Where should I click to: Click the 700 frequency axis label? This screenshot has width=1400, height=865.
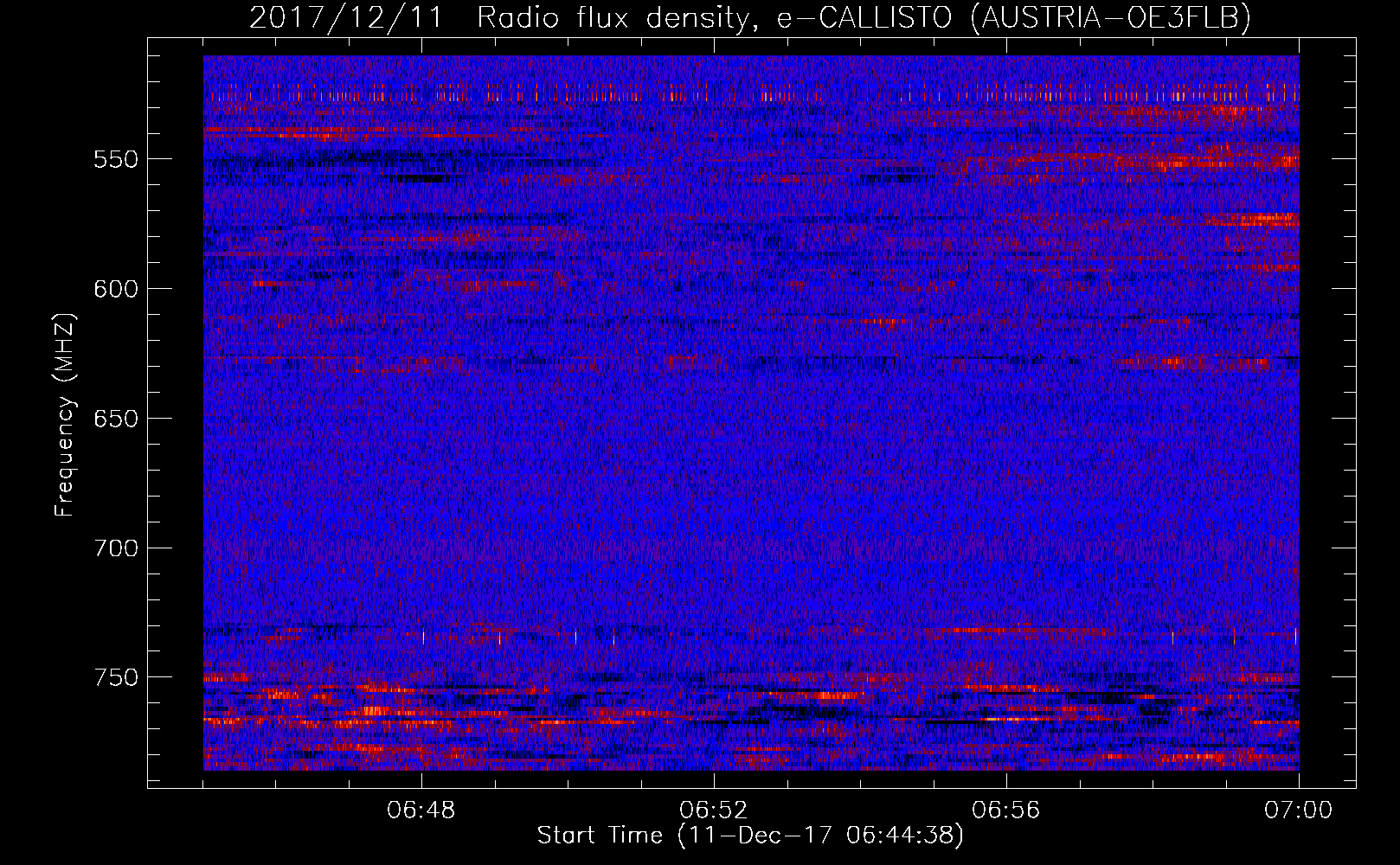click(x=115, y=548)
